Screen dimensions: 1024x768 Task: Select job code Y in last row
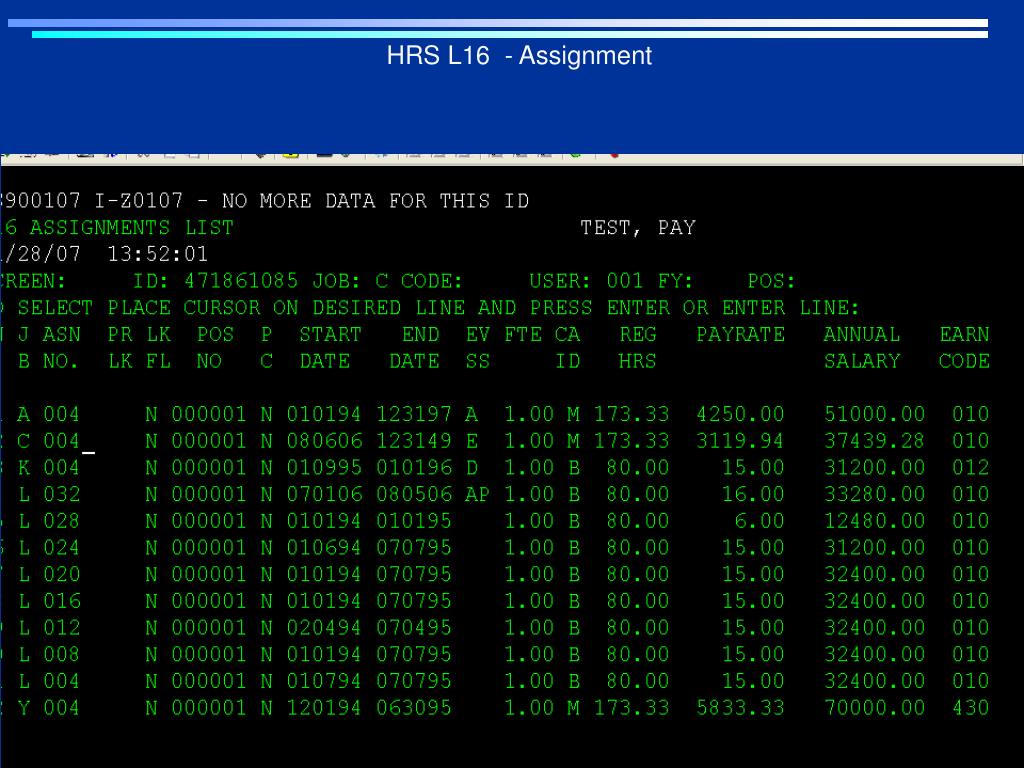click(24, 709)
